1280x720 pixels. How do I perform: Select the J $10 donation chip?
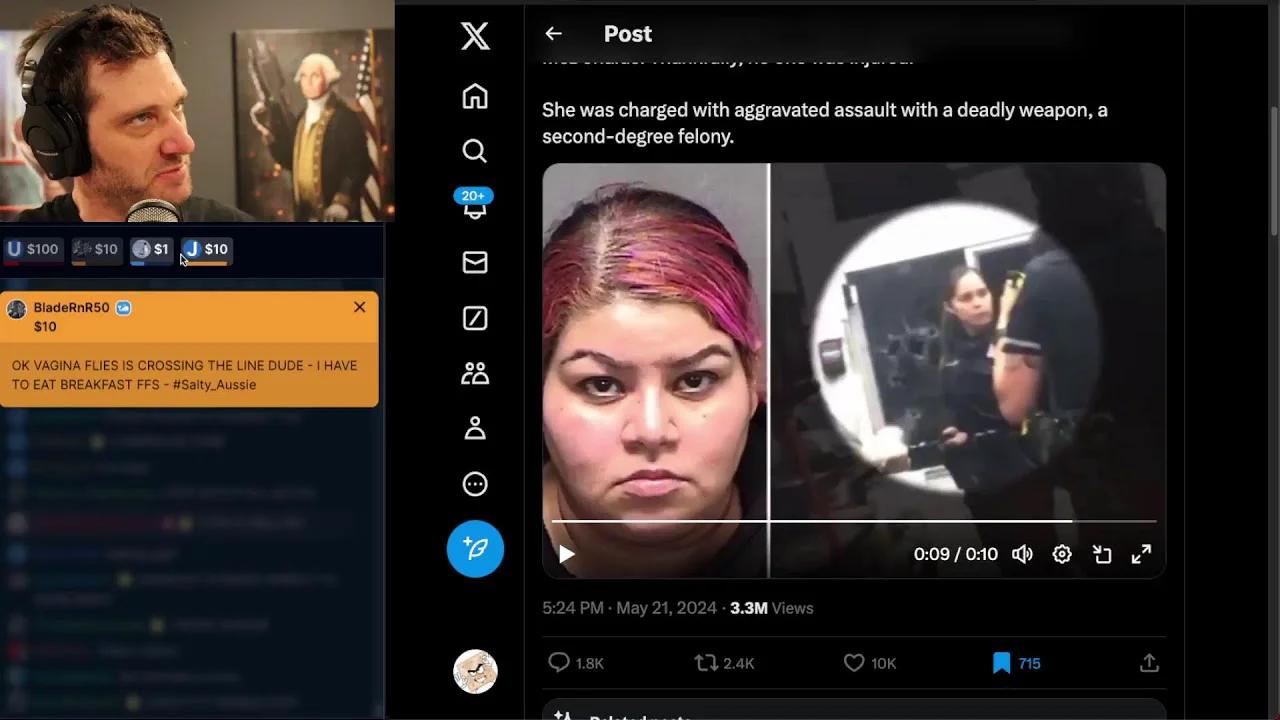pos(206,249)
